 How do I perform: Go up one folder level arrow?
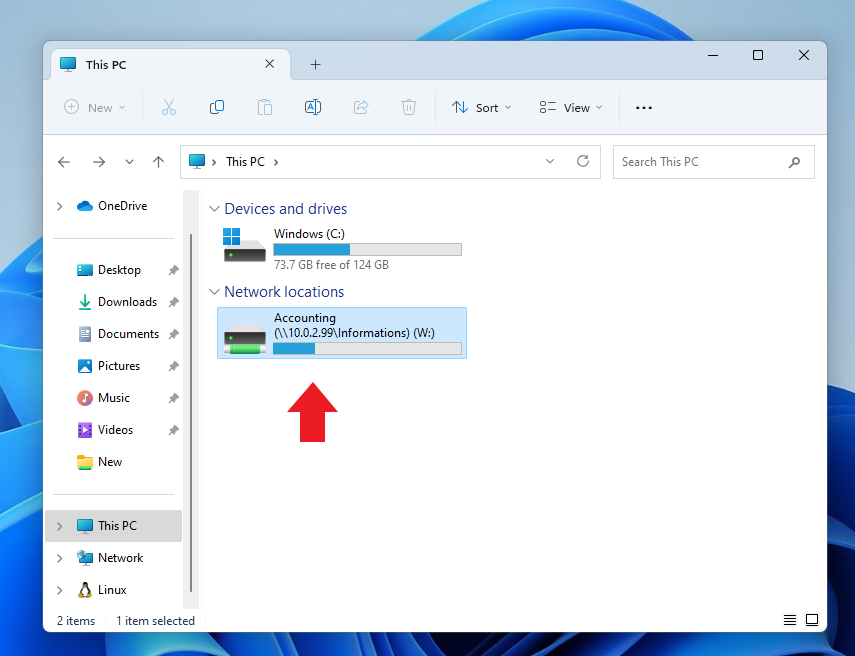(158, 162)
